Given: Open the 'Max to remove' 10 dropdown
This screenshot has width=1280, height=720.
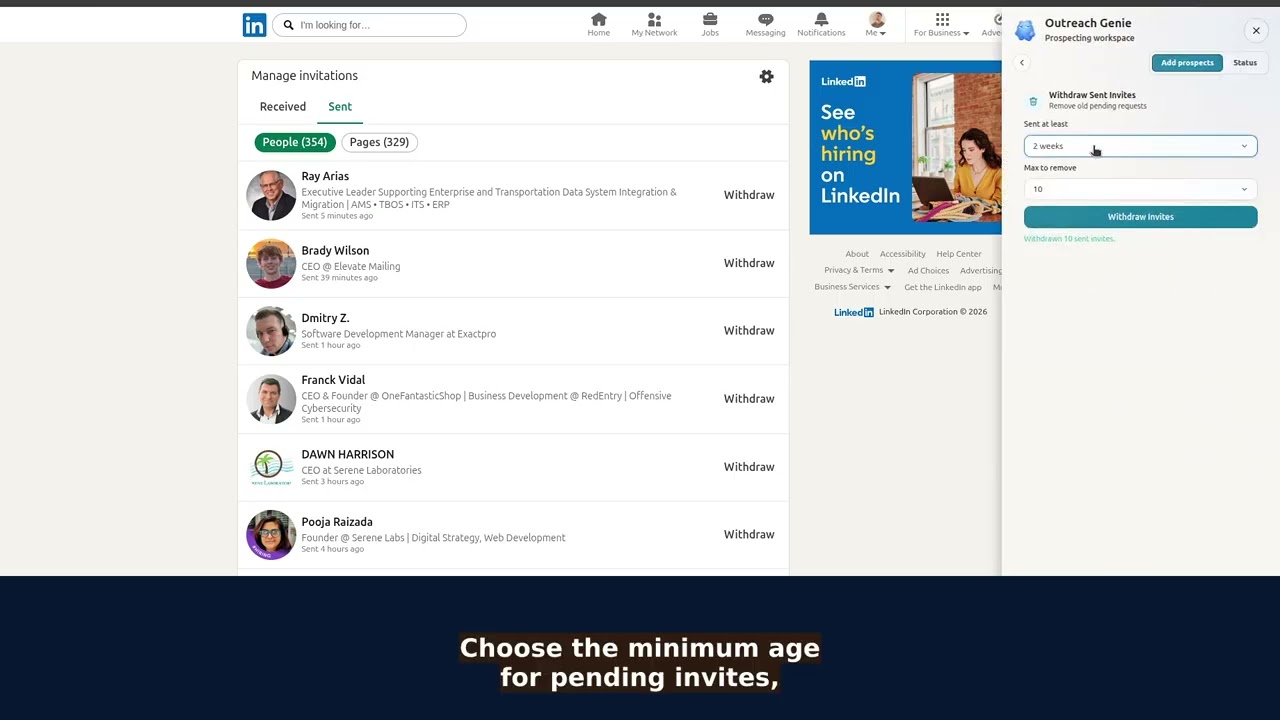Looking at the screenshot, I should click(1140, 189).
